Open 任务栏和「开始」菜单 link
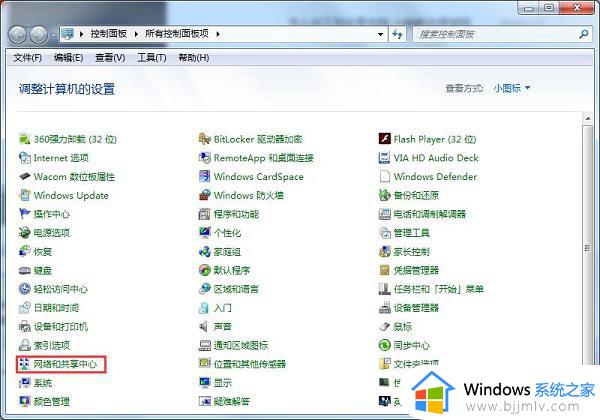600x420 pixels. pos(439,289)
